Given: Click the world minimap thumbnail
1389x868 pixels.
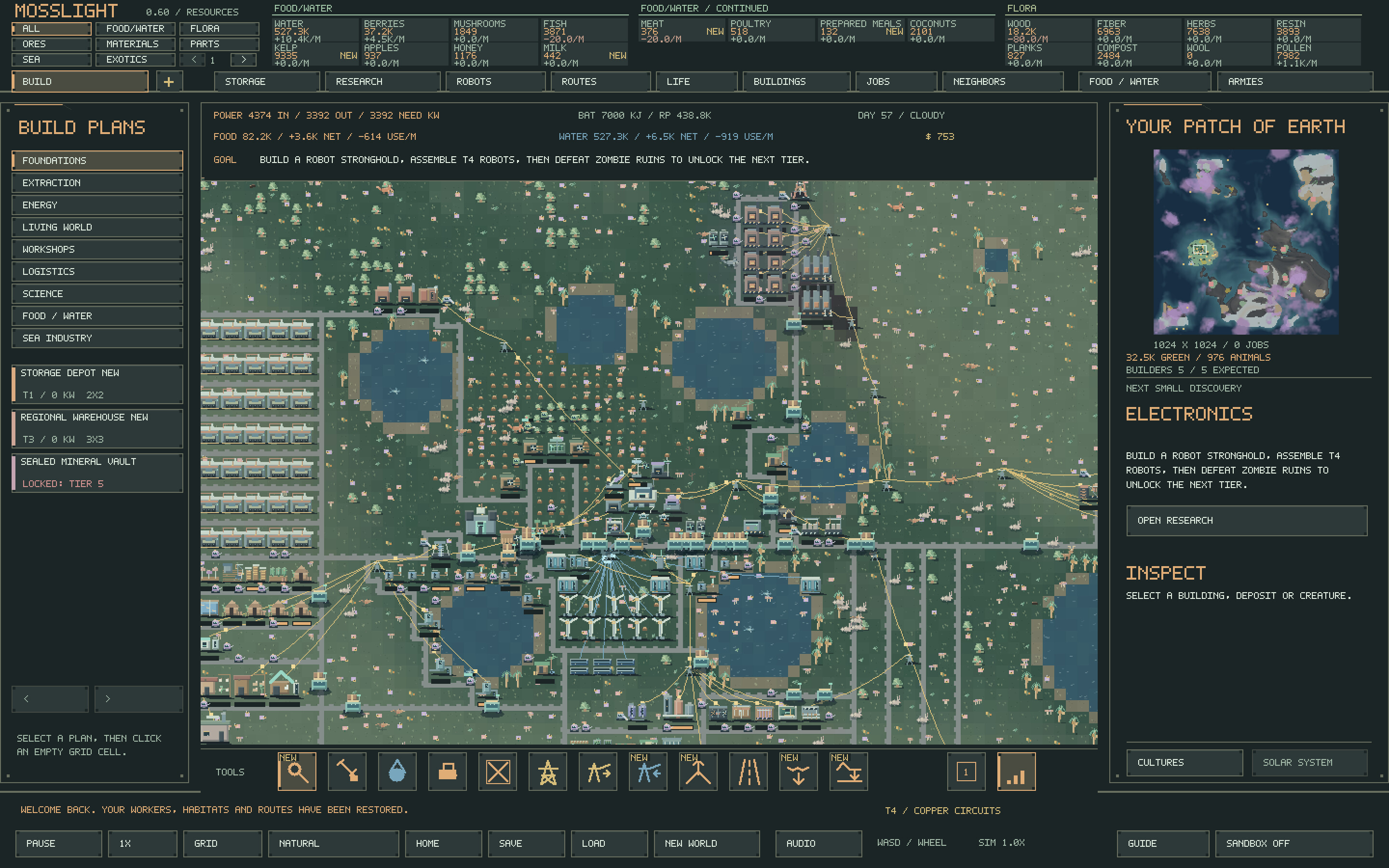Looking at the screenshot, I should [1246, 242].
